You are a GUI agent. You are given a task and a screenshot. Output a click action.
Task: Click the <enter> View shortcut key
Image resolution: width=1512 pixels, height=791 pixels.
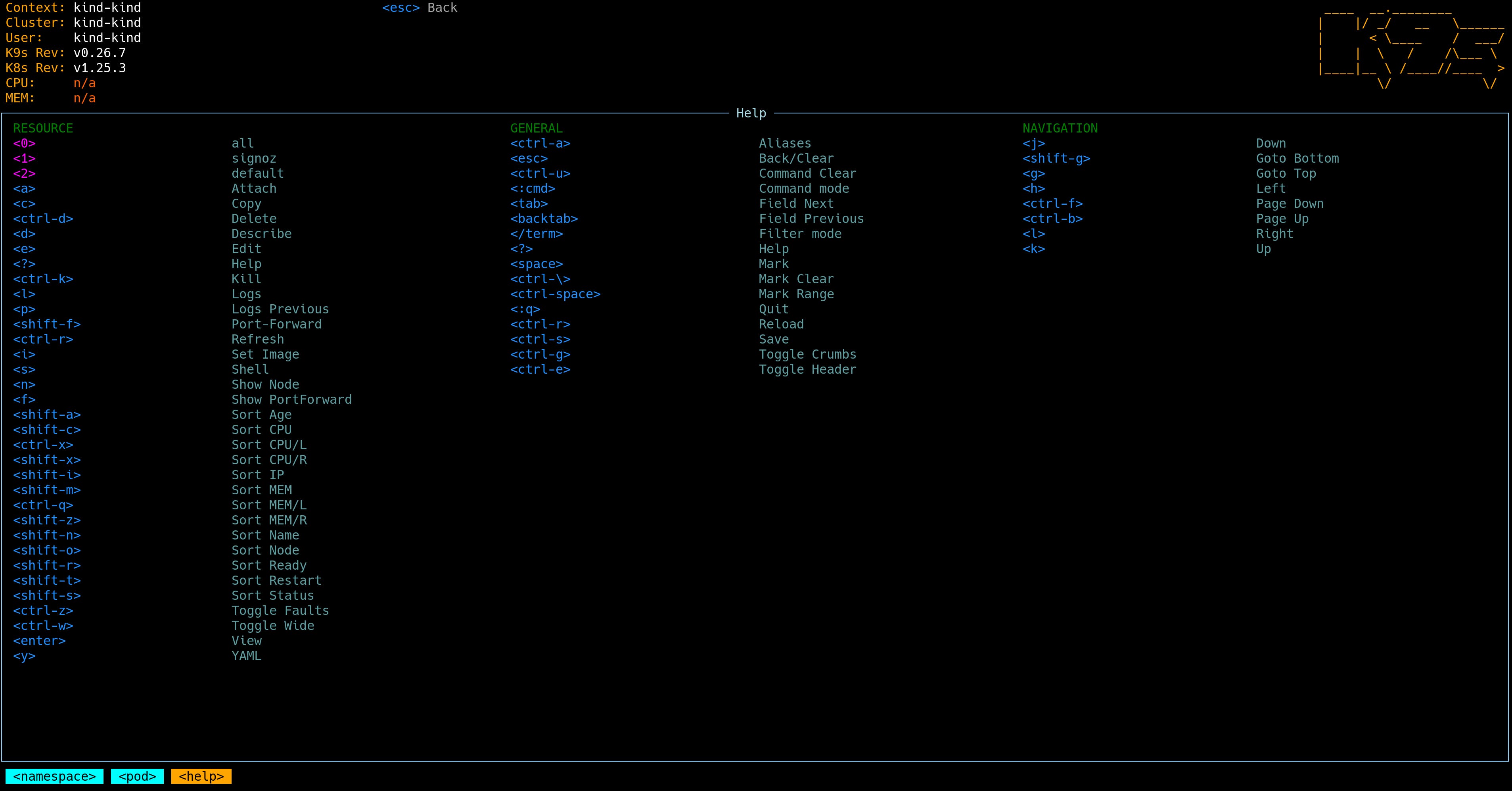39,641
